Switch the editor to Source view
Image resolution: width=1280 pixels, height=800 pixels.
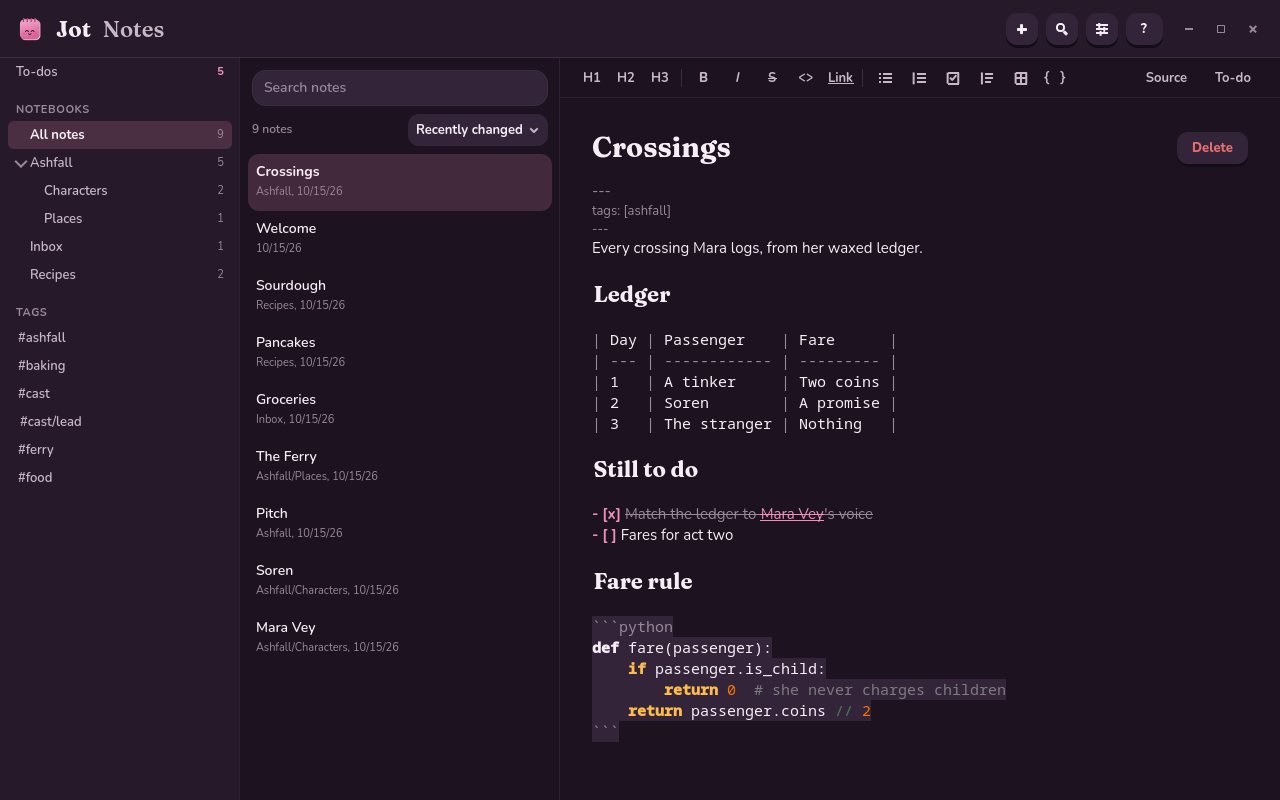tap(1166, 78)
